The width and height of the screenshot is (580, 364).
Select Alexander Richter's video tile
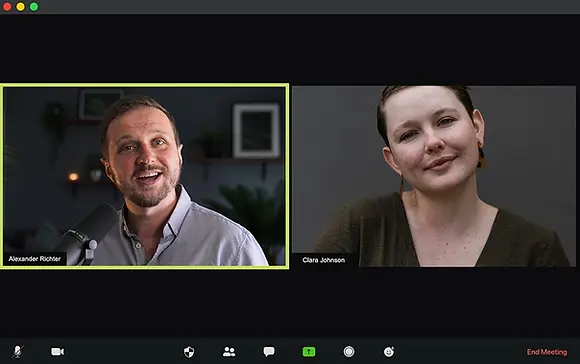point(145,176)
